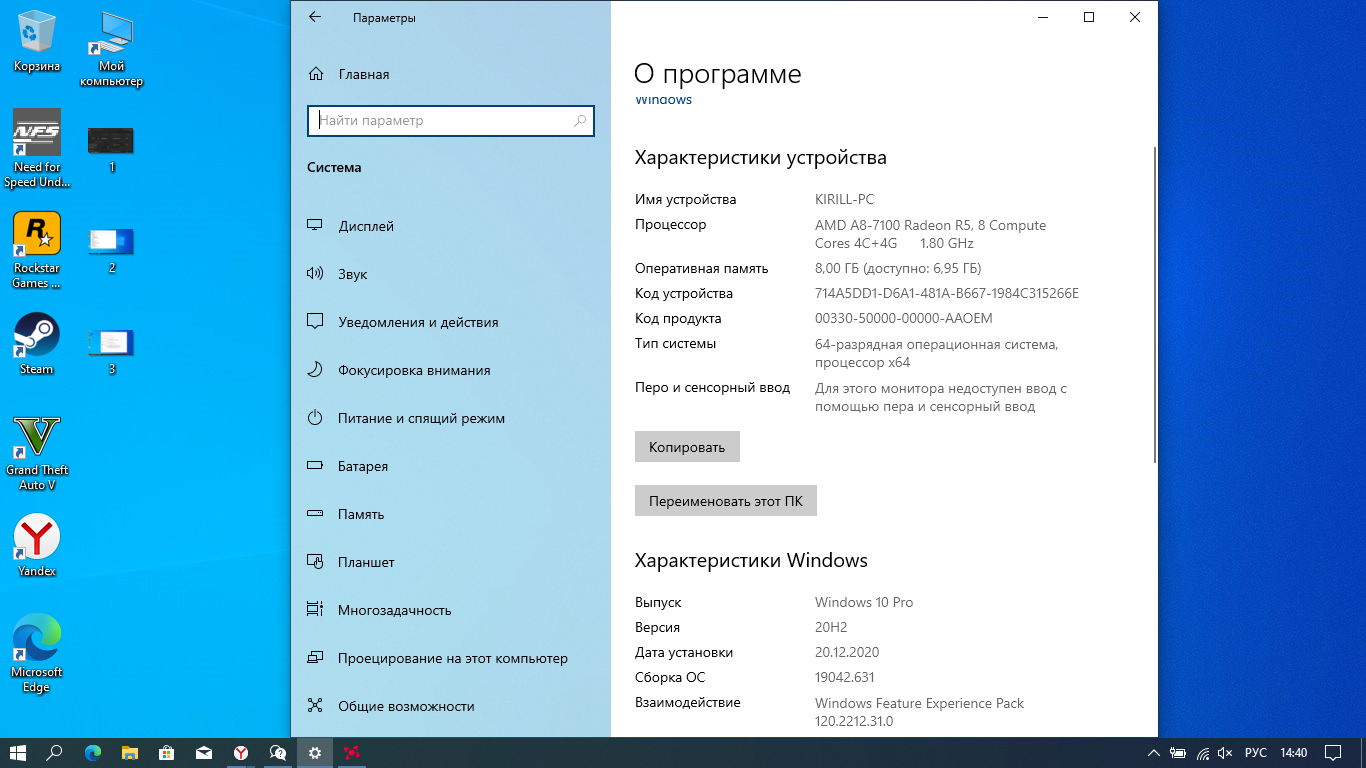Open Фокусировка внимания section
The width and height of the screenshot is (1366, 768).
(450, 370)
